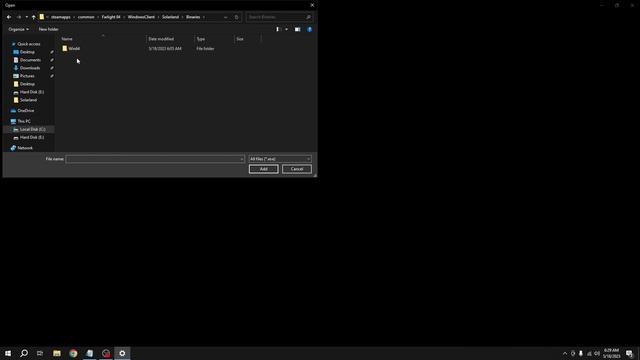Image resolution: width=640 pixels, height=360 pixels.
Task: Jump to Solarland in the breadcrumb
Action: [171, 17]
